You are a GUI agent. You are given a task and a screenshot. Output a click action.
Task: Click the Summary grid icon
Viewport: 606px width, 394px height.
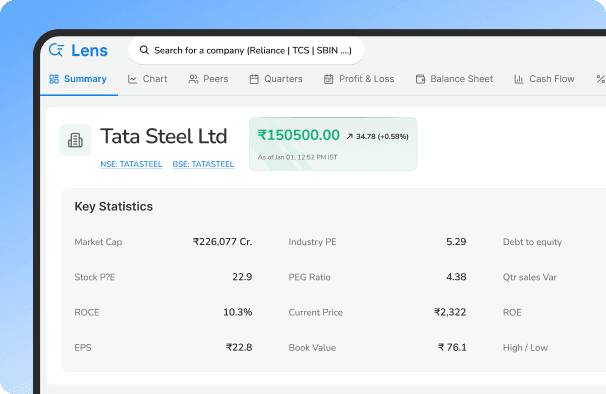[54, 79]
